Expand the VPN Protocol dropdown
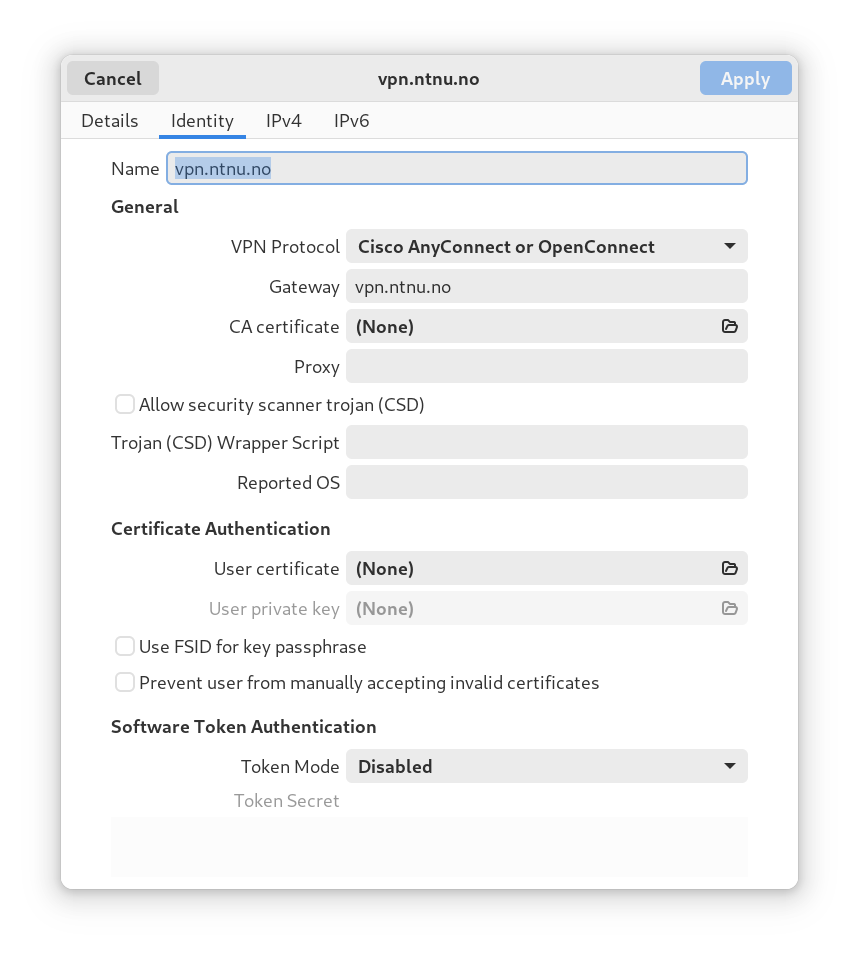859x956 pixels. 547,246
